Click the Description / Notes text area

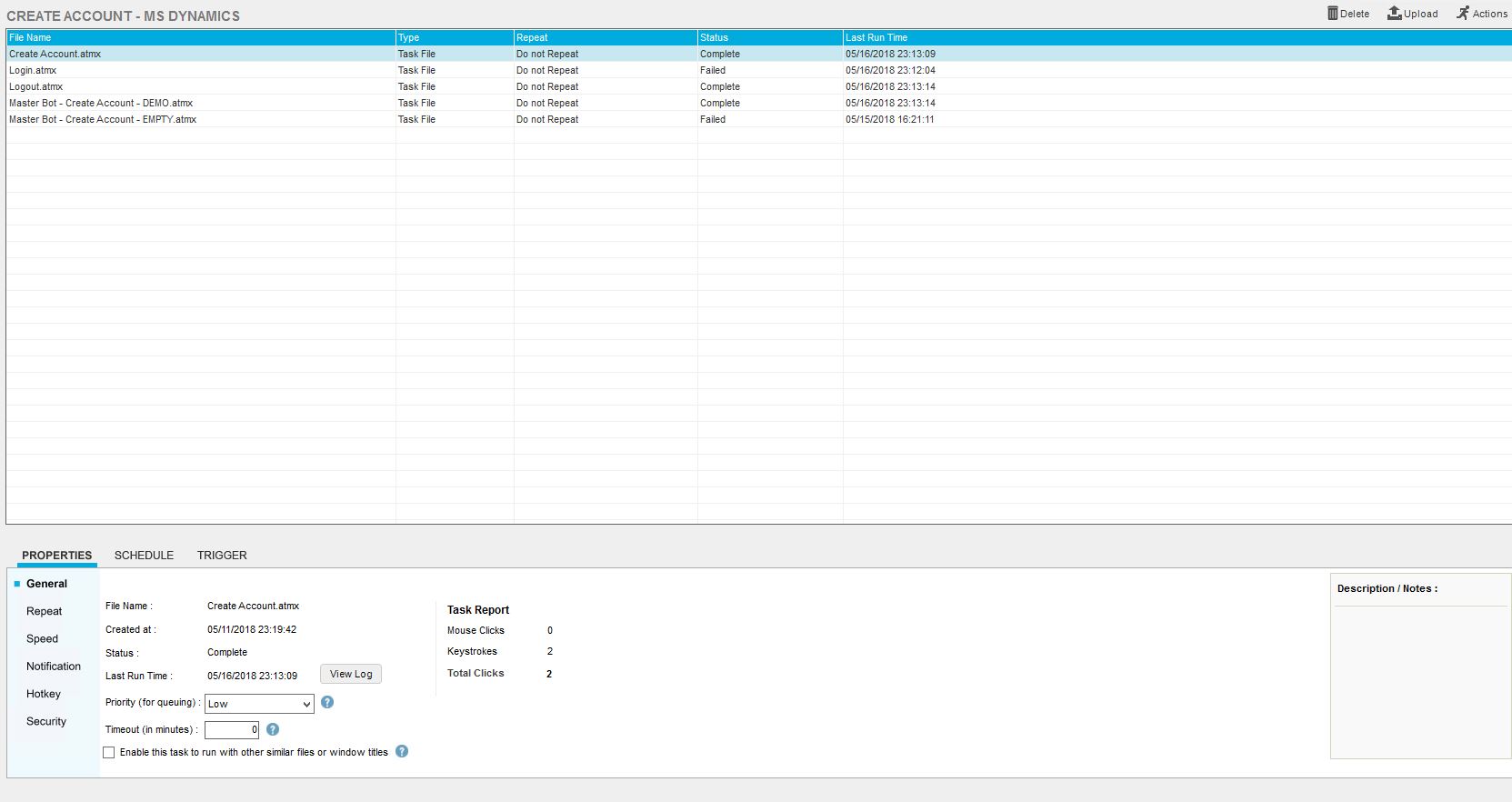(x=1420, y=682)
